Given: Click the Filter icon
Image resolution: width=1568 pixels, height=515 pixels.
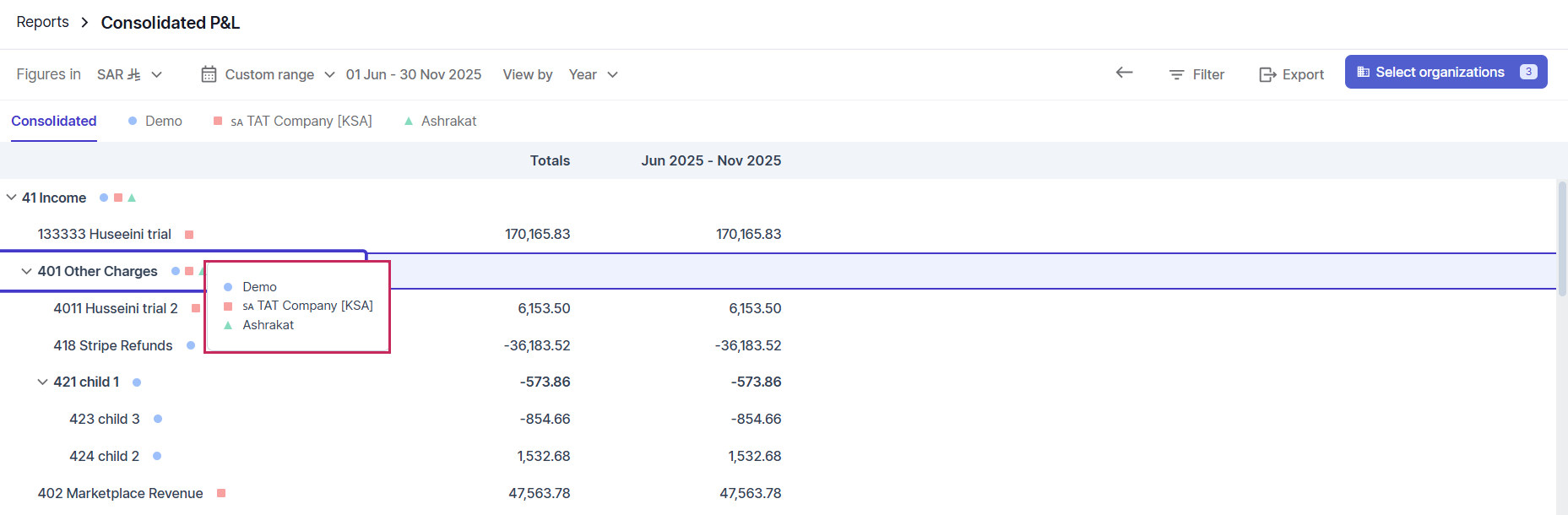Looking at the screenshot, I should 1176,74.
